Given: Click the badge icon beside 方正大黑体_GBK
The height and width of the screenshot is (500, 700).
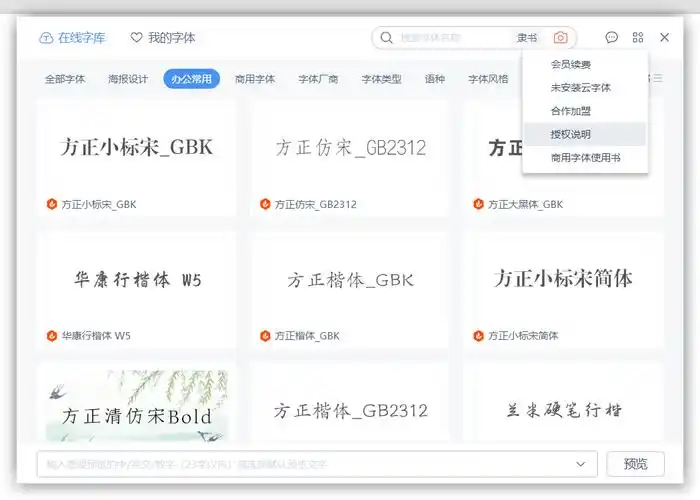Looking at the screenshot, I should pyautogui.click(x=479, y=204).
